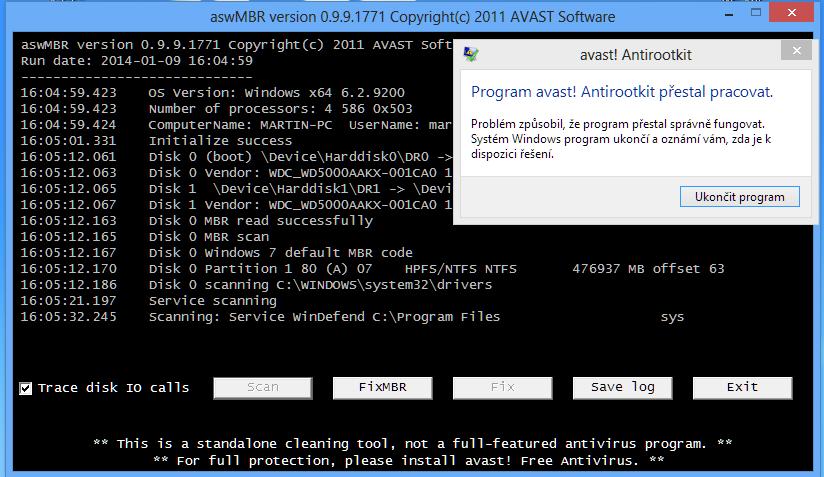Click the avast! Antirootkit dialog title
This screenshot has height=477, width=824.
tap(635, 55)
